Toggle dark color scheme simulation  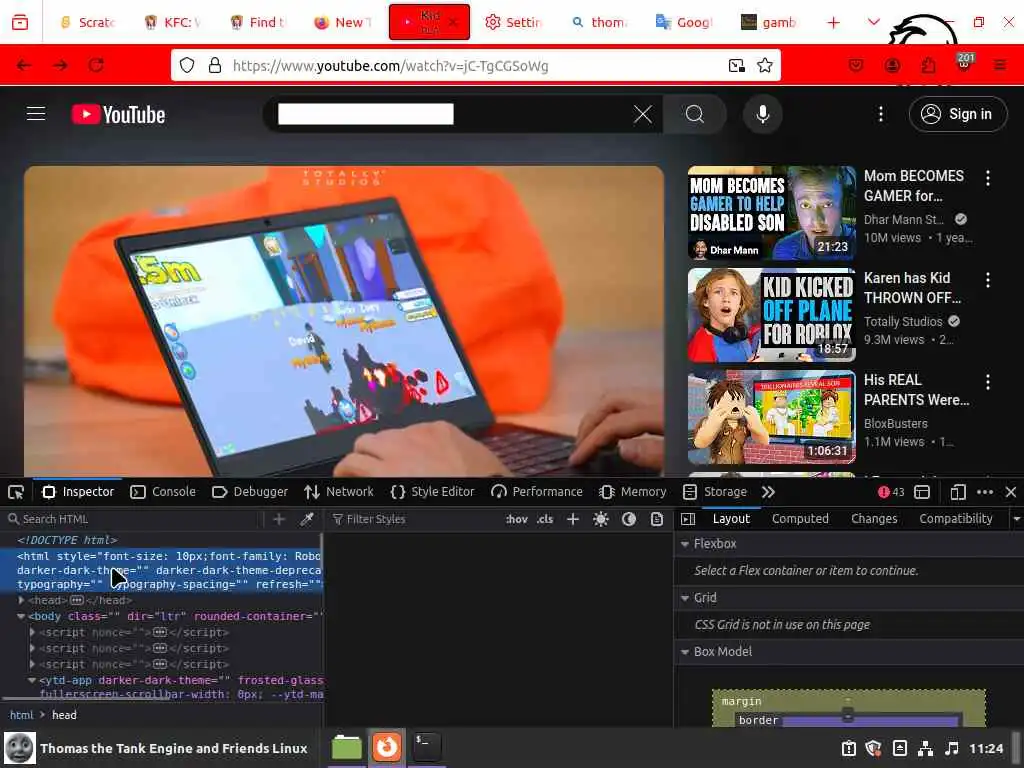pos(629,519)
